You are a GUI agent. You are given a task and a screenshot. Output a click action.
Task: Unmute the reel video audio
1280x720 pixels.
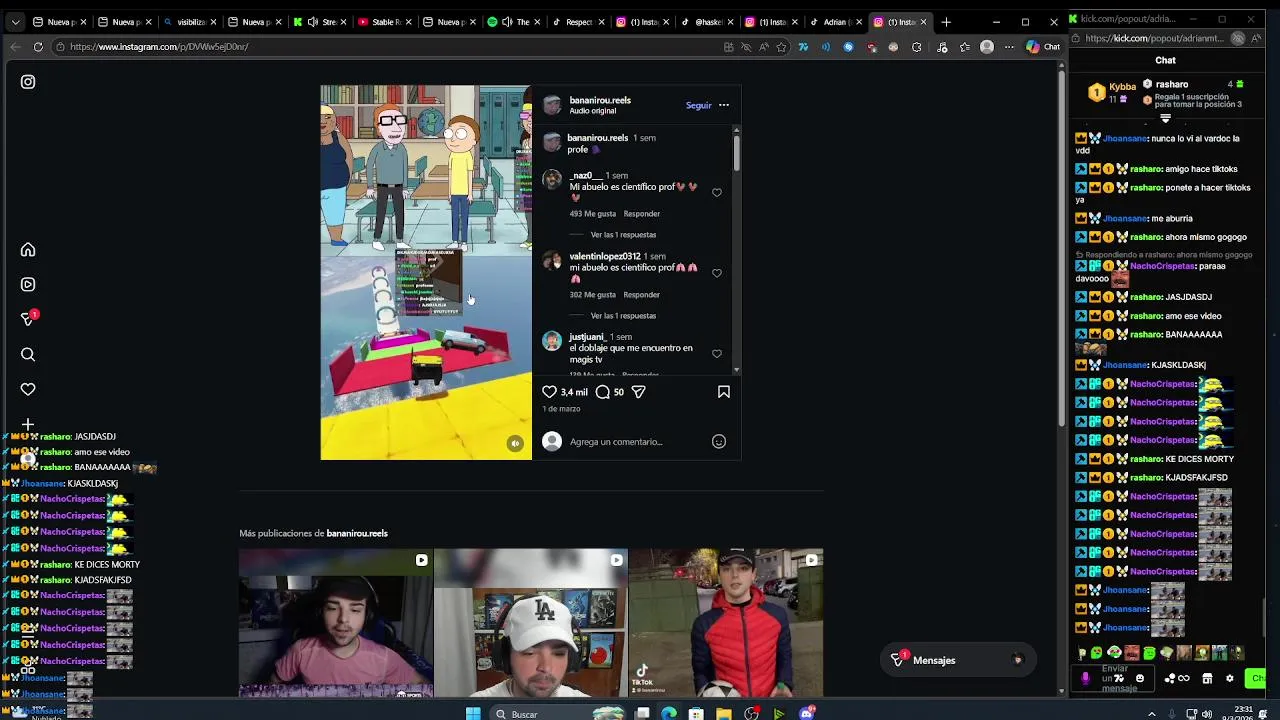click(515, 443)
